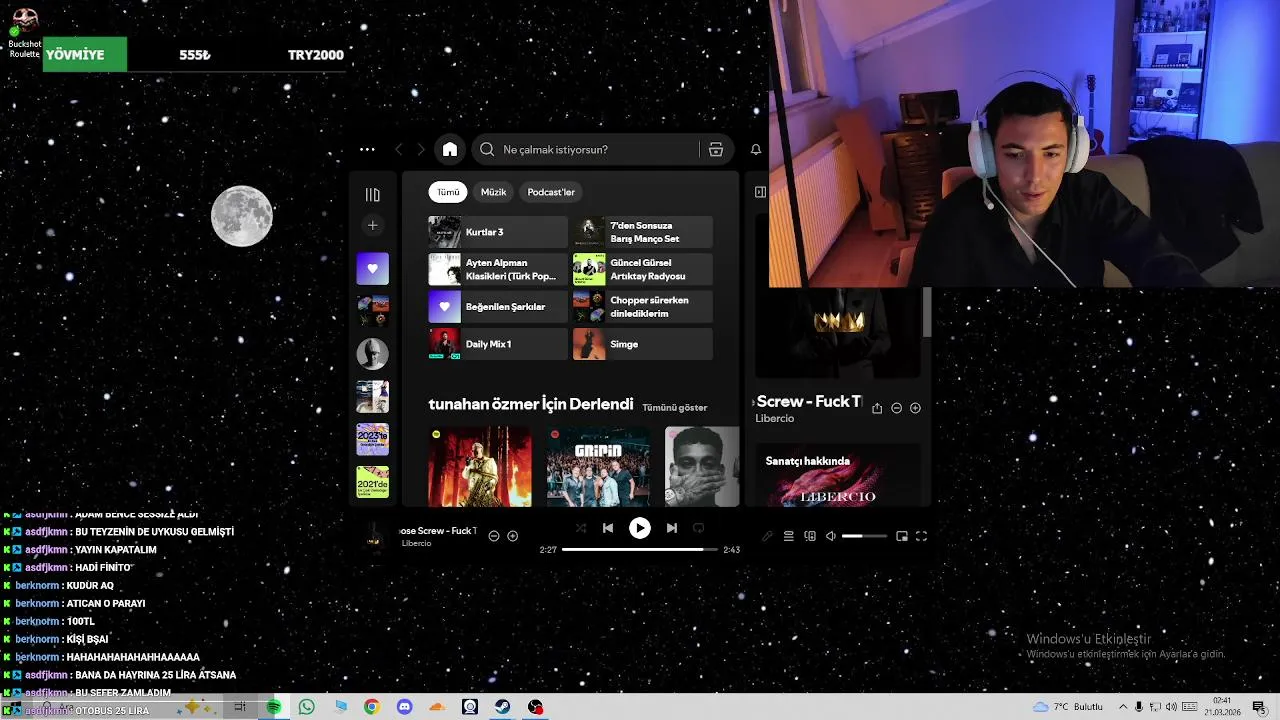
Task: Skip to the next track
Action: click(x=672, y=528)
